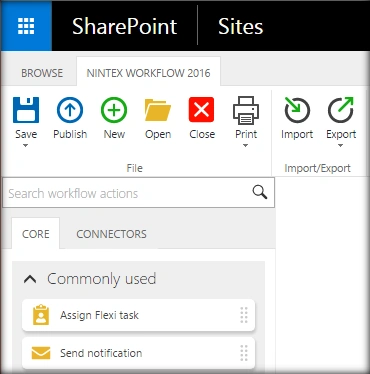
Task: Switch to the BROWSE ribbon tab
Action: [42, 73]
